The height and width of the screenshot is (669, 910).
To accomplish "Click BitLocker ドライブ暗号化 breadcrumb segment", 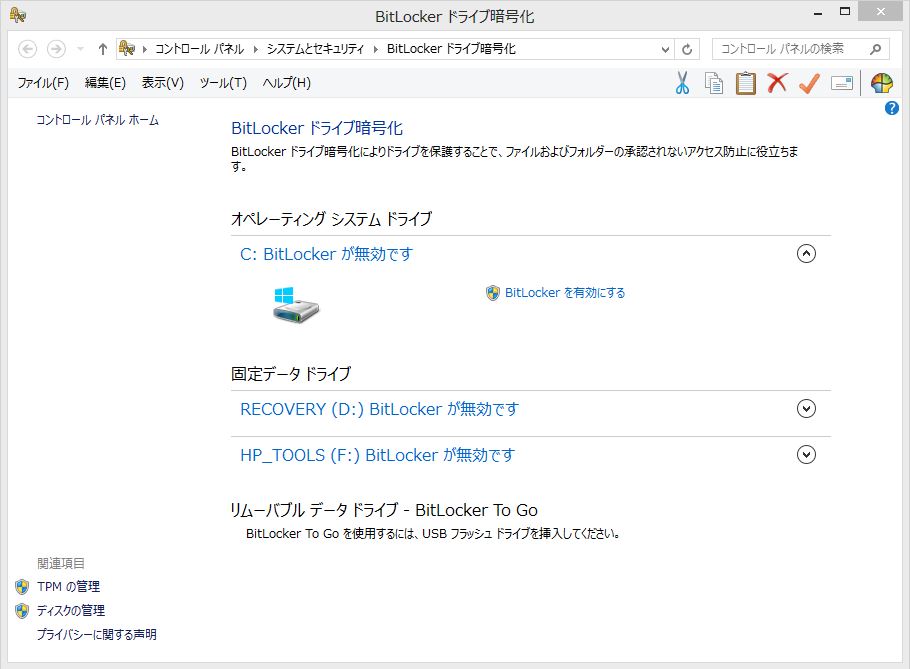I will click(x=451, y=49).
